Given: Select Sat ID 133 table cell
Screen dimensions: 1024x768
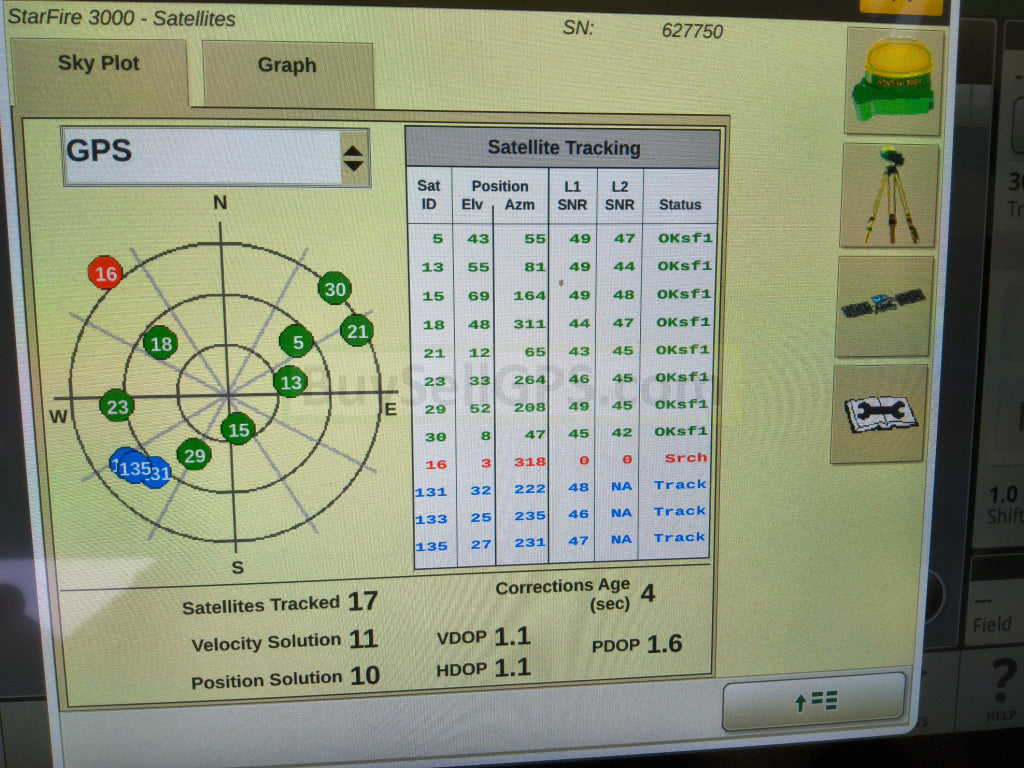Looking at the screenshot, I should 432,519.
